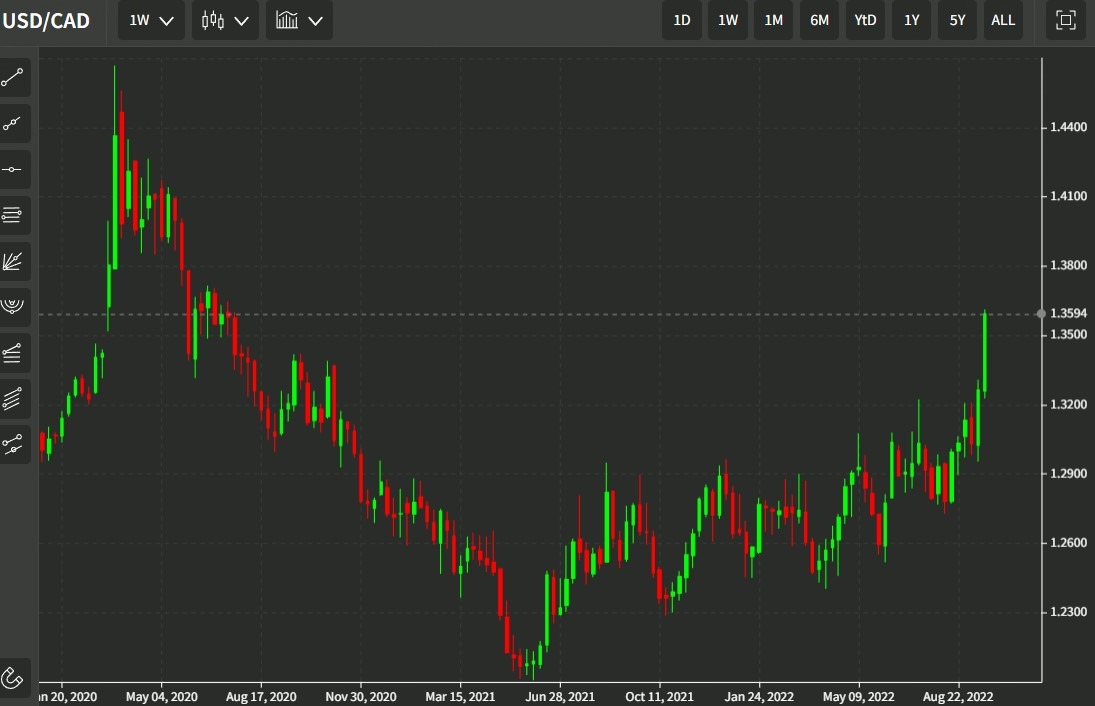Open the 1W interval dropdown
The image size is (1095, 706).
pos(151,20)
